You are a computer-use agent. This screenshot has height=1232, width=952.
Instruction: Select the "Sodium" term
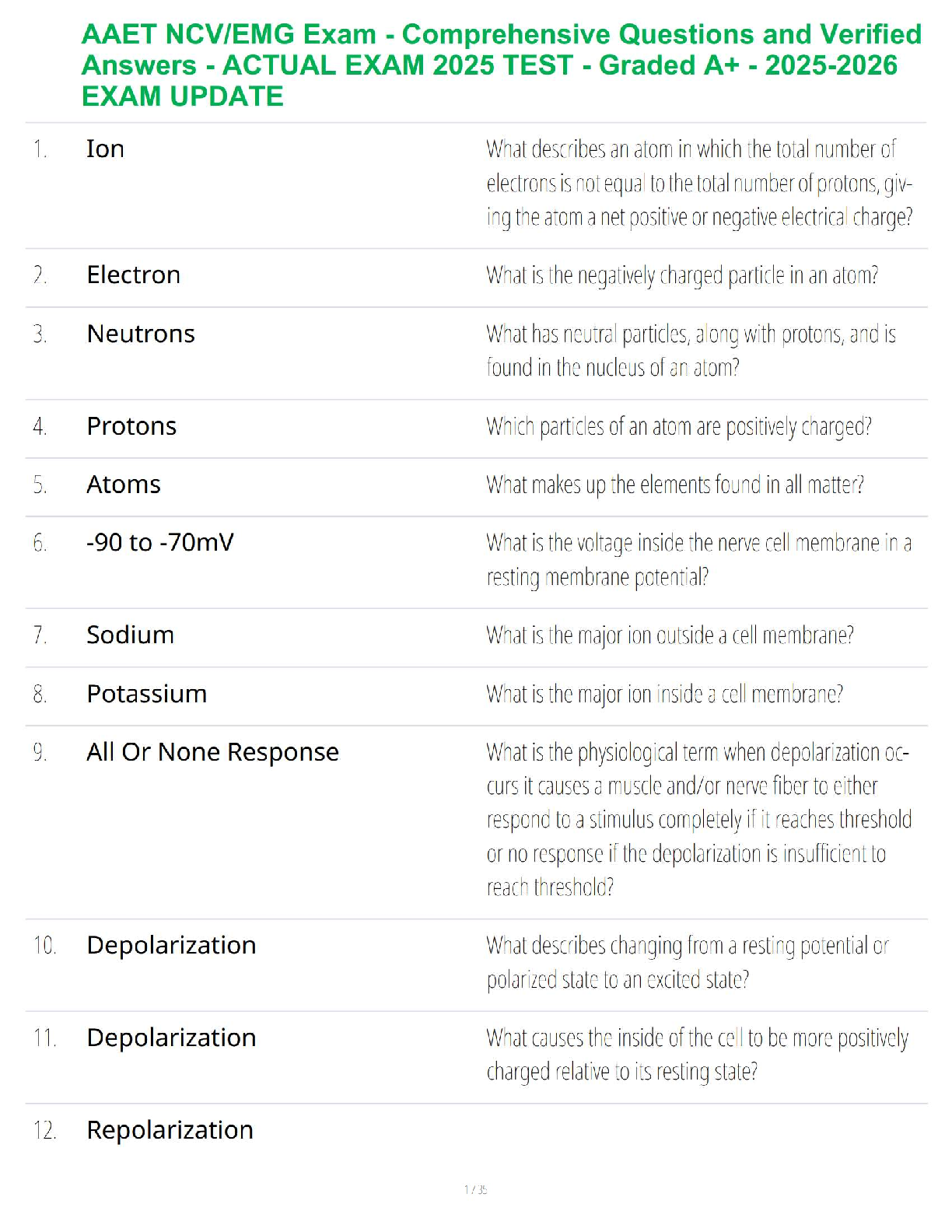[130, 635]
